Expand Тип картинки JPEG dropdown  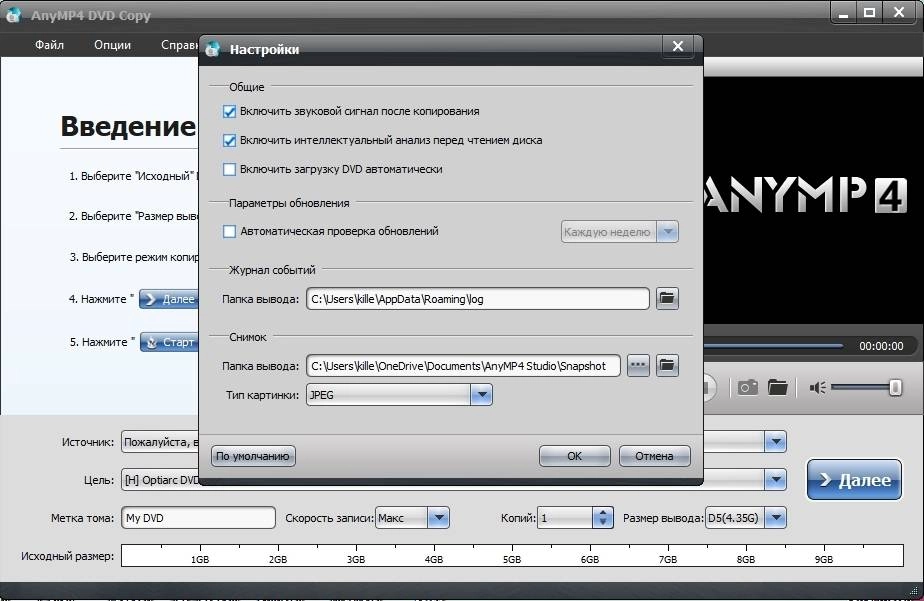(481, 395)
